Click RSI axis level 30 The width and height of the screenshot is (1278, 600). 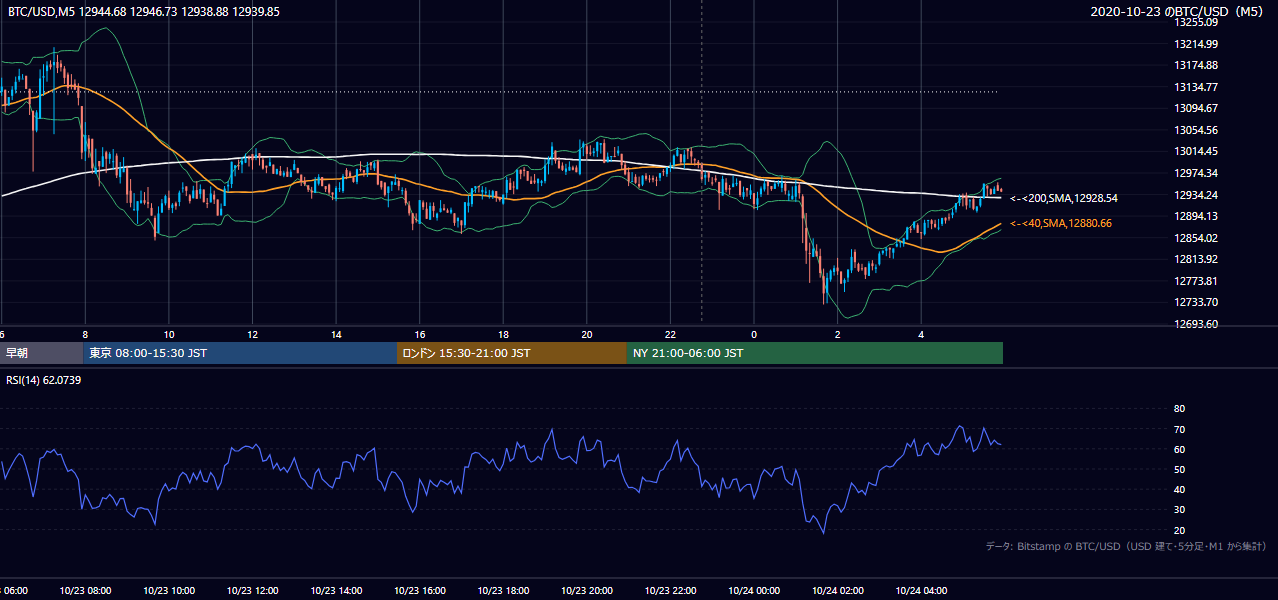click(1179, 510)
